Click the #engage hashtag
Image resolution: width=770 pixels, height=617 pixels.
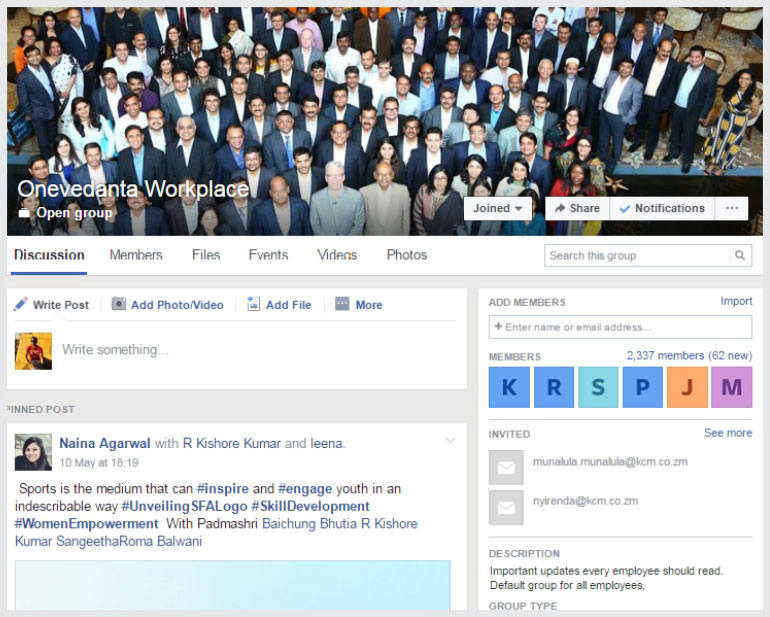305,489
